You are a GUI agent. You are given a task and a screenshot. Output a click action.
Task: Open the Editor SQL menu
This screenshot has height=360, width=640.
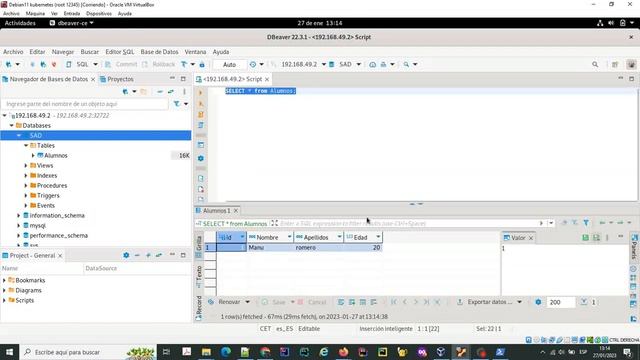pyautogui.click(x=120, y=52)
